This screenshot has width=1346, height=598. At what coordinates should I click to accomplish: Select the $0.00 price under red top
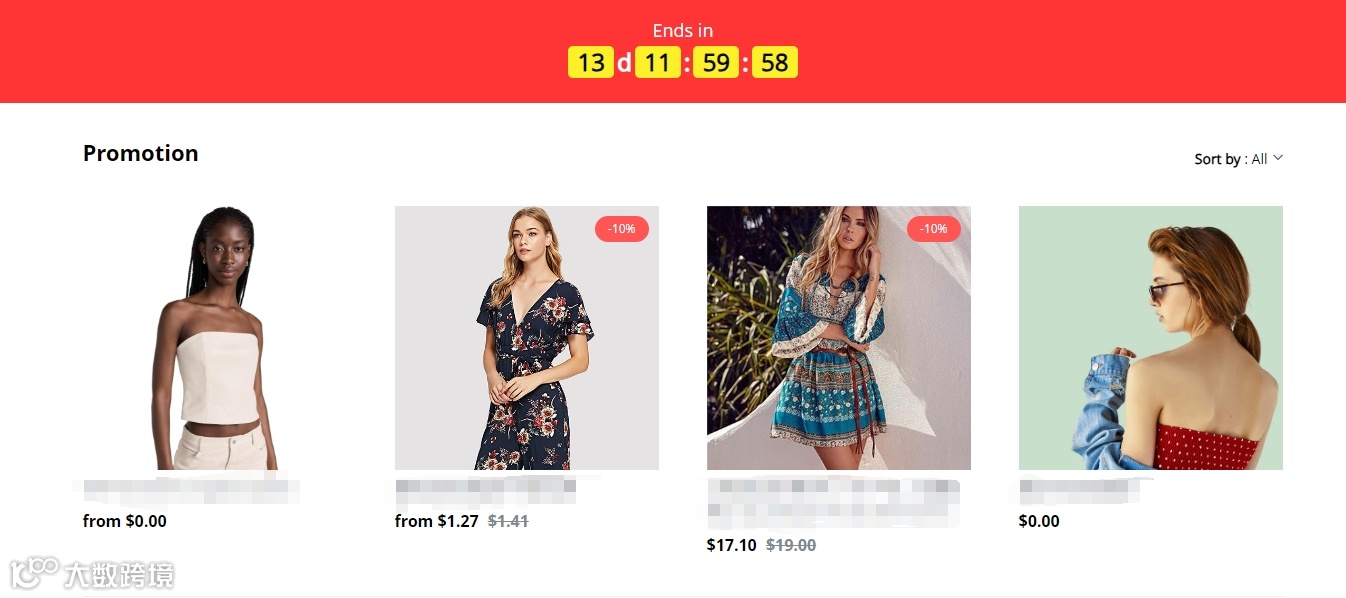[x=1039, y=521]
